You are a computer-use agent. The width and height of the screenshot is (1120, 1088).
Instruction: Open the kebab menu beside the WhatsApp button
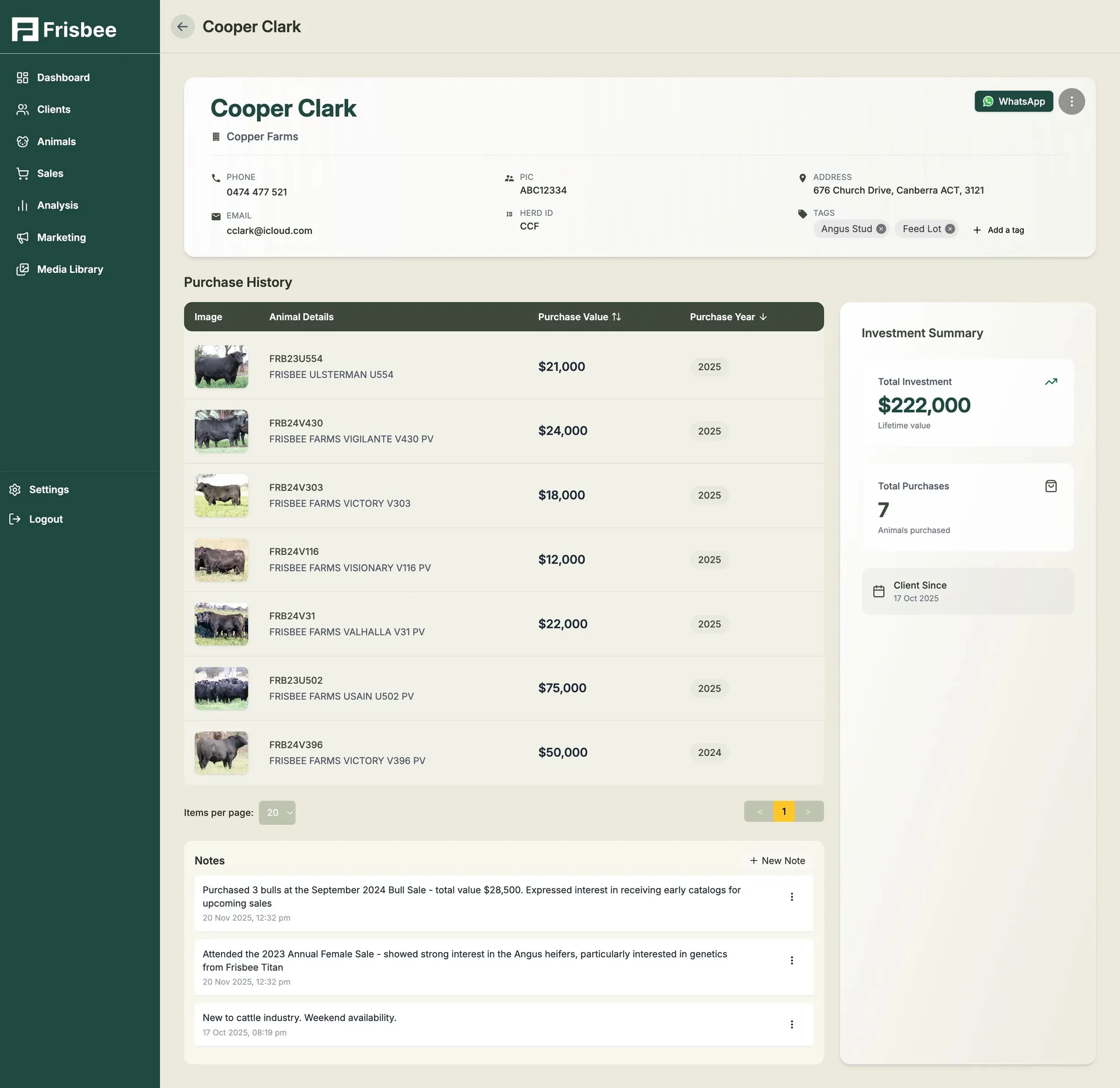point(1072,101)
